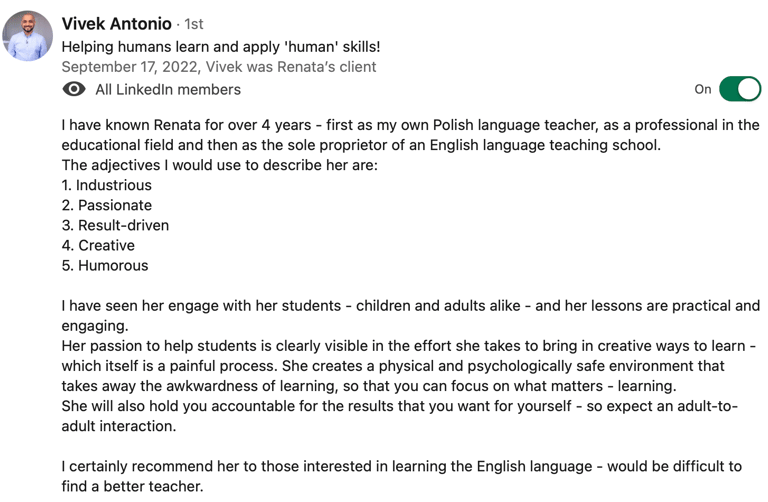Click the '2. Passionate' list item
The height and width of the screenshot is (502, 768).
107,205
